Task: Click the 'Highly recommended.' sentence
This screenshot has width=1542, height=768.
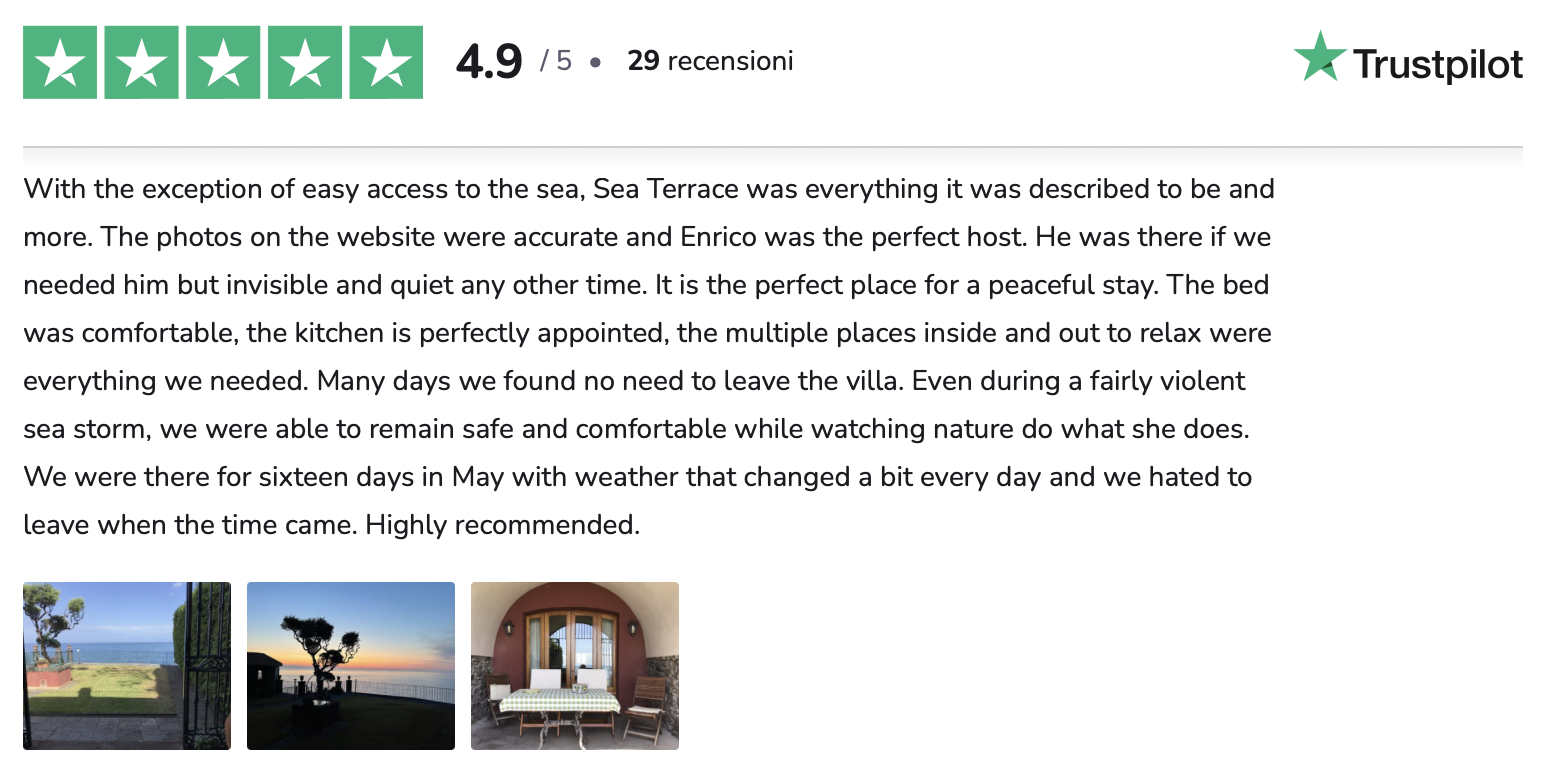Action: (x=503, y=525)
